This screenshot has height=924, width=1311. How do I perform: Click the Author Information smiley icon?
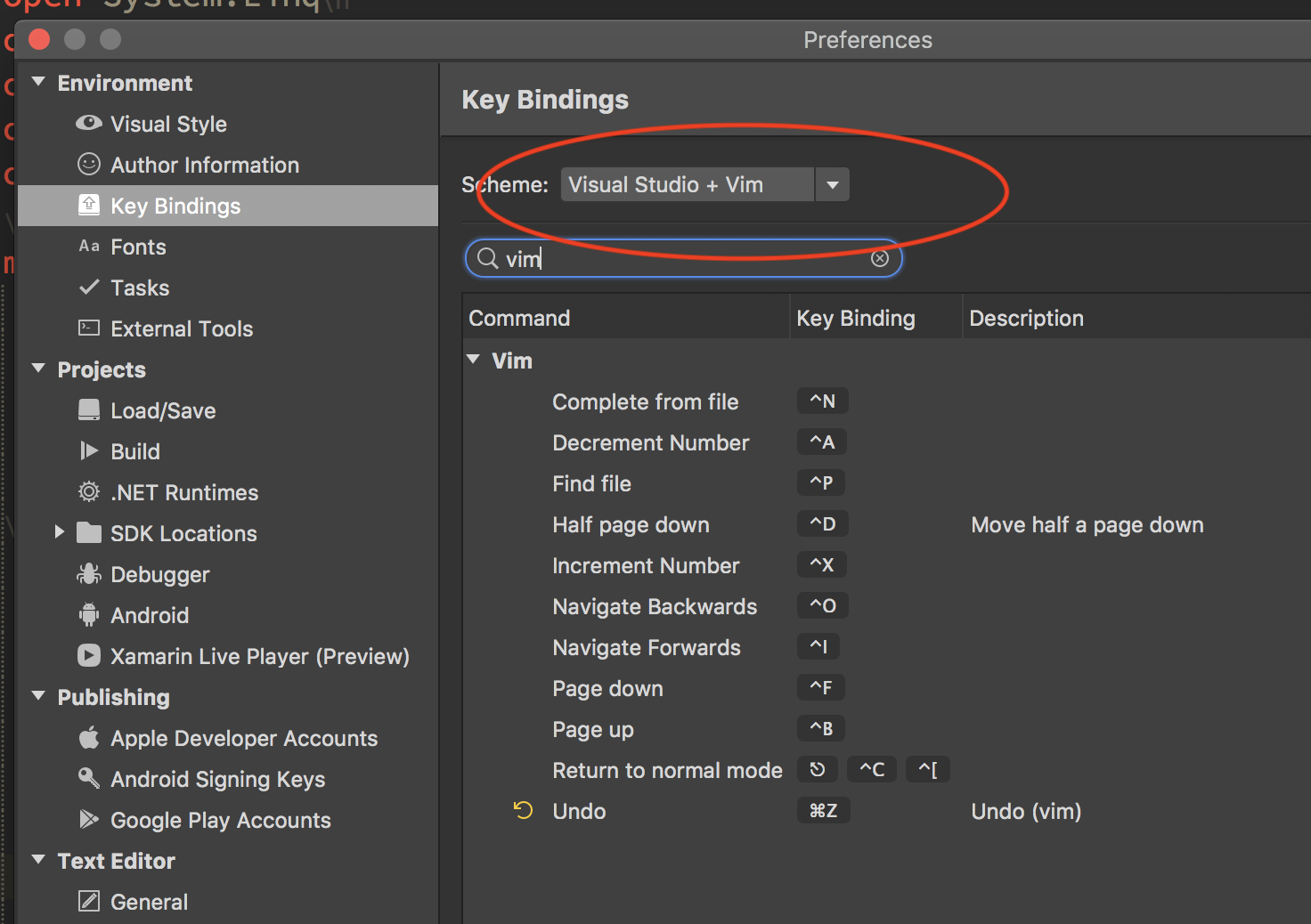[x=89, y=164]
